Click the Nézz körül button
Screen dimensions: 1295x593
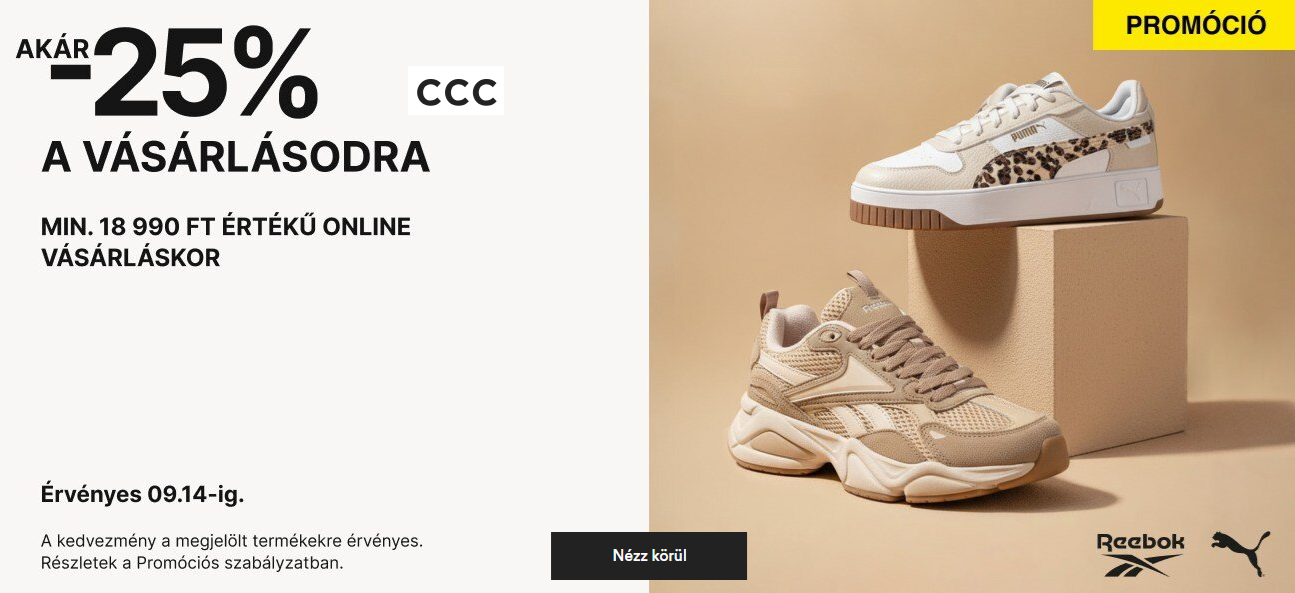click(649, 556)
